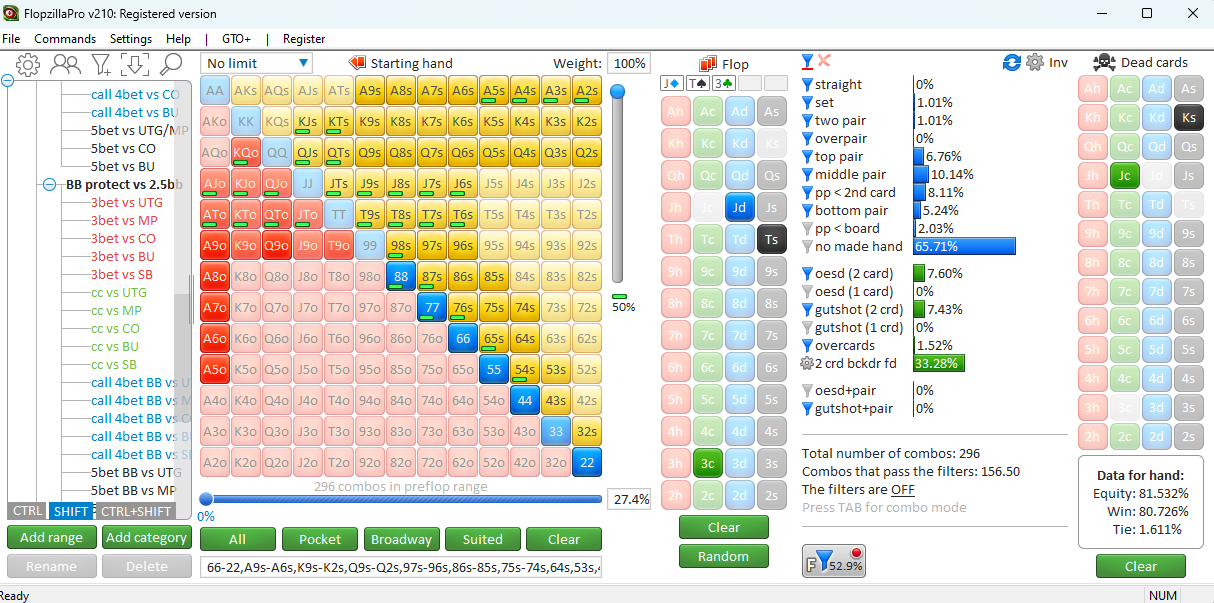Click the oesd (2 card) filter funnel
Screen dimensions: 1214x603
(807, 274)
